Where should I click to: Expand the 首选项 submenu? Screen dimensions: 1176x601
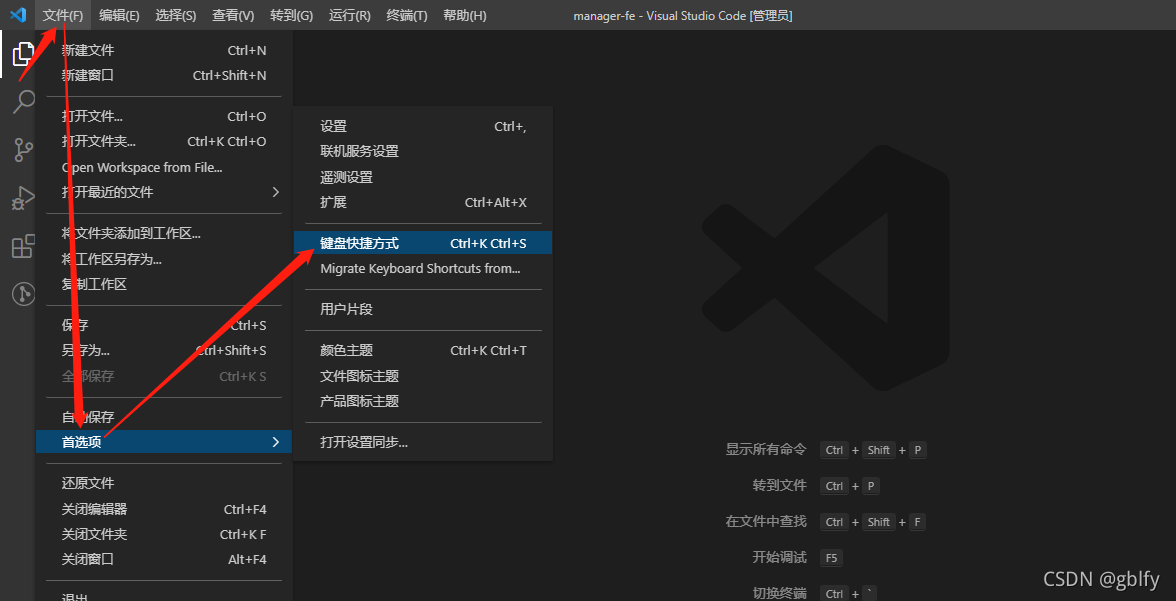click(164, 442)
